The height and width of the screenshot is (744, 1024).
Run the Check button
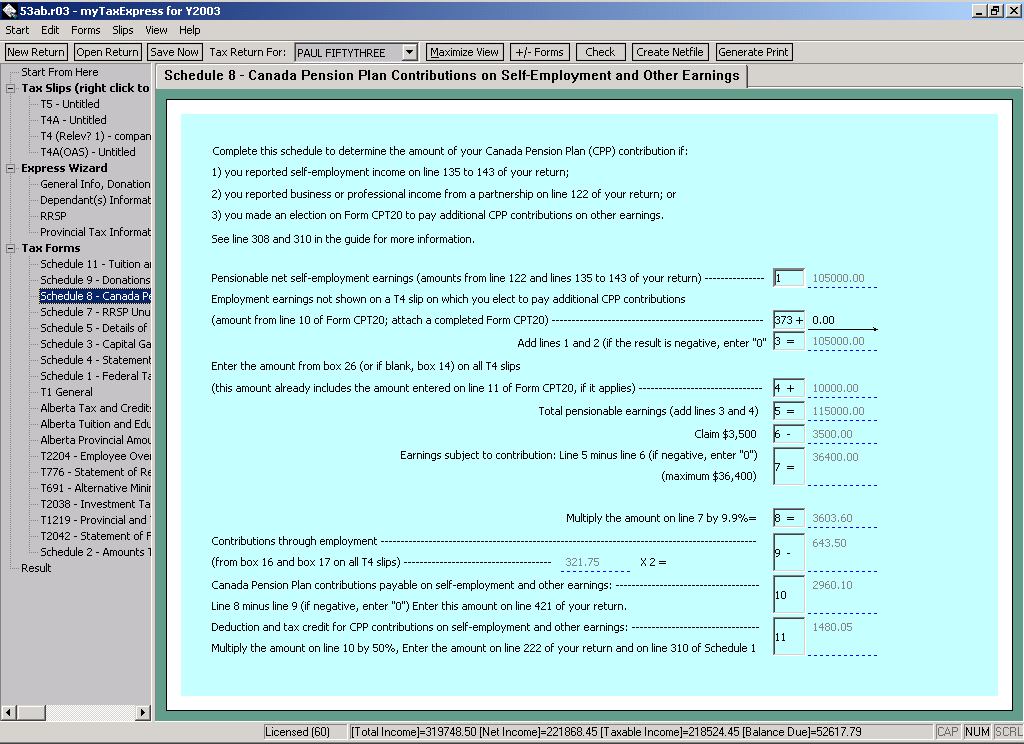(x=600, y=52)
